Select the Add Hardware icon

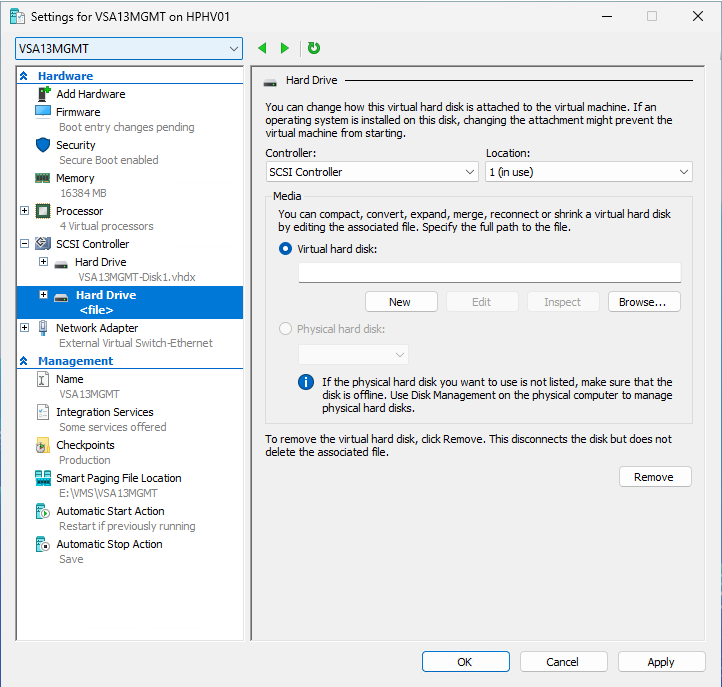44,94
